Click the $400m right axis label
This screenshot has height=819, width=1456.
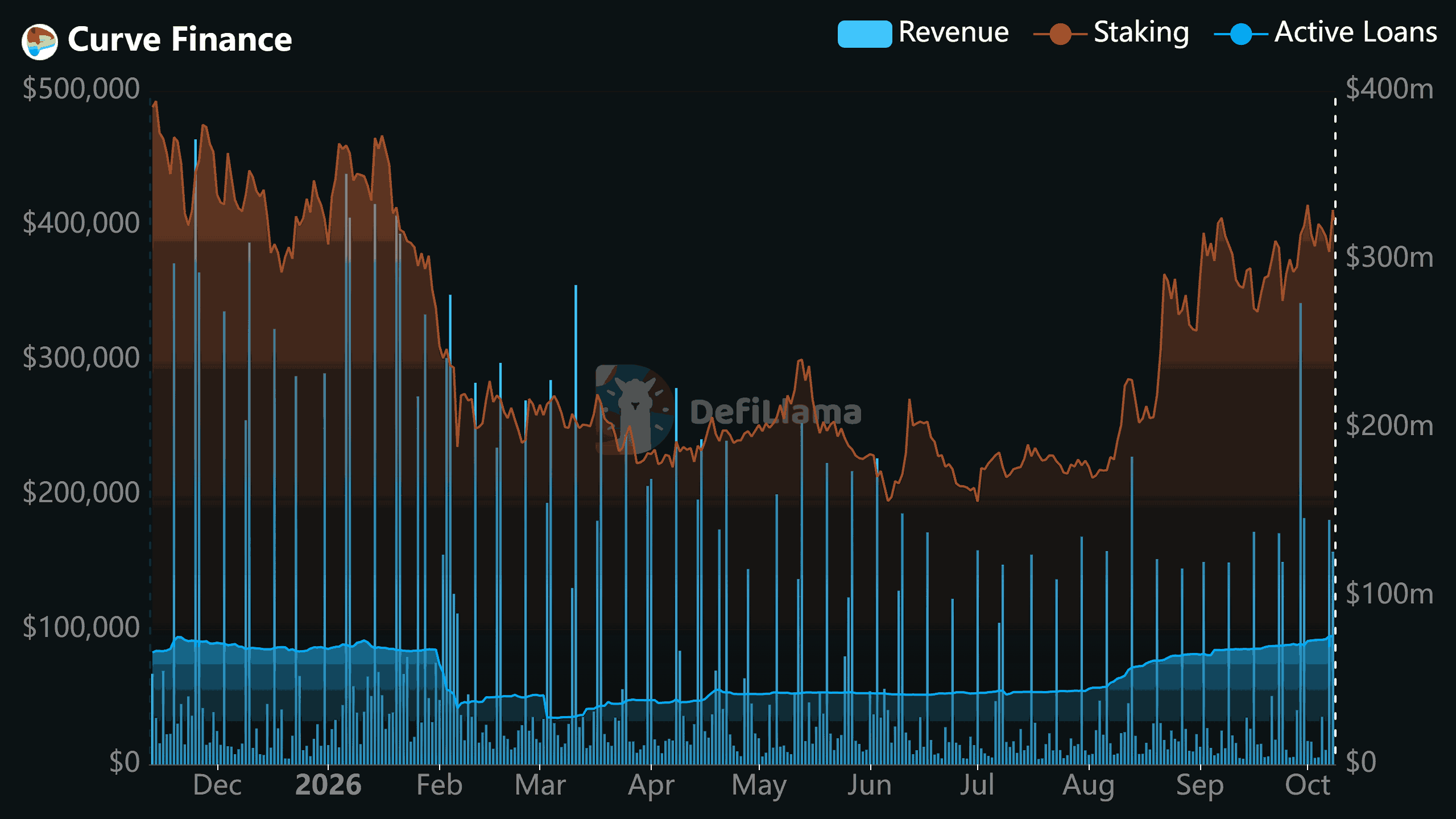coord(1389,89)
